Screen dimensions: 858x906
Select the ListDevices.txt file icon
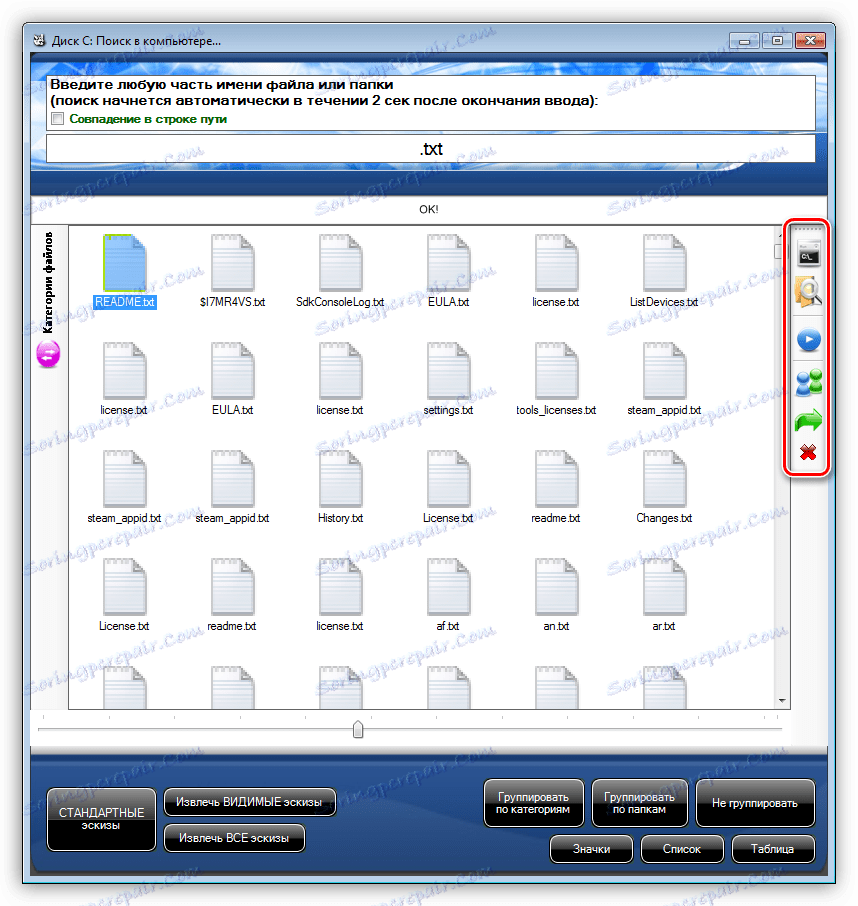click(x=664, y=263)
